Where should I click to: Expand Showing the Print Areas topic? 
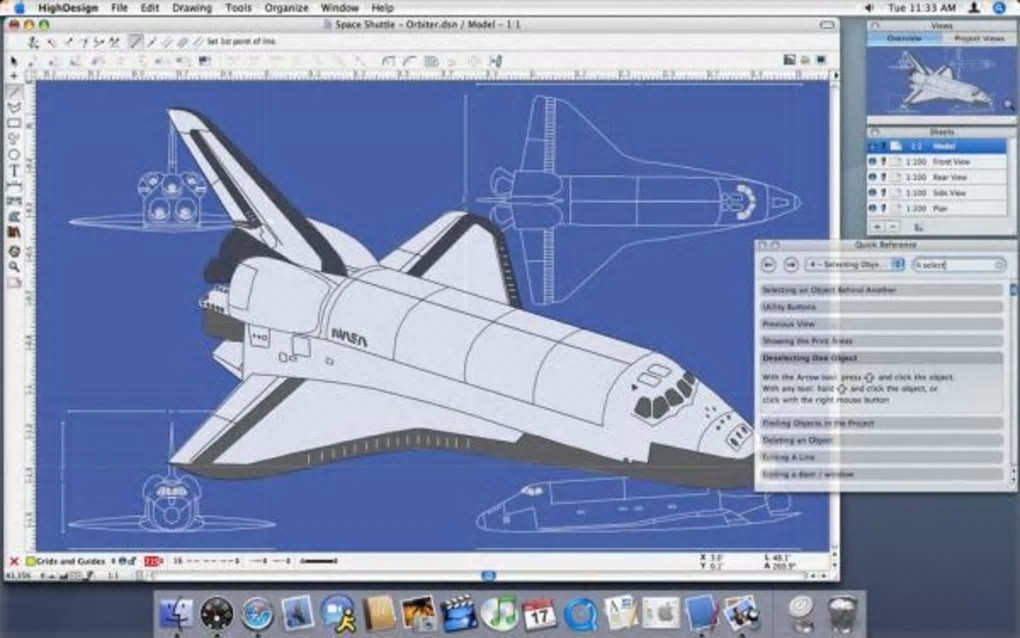[881, 341]
